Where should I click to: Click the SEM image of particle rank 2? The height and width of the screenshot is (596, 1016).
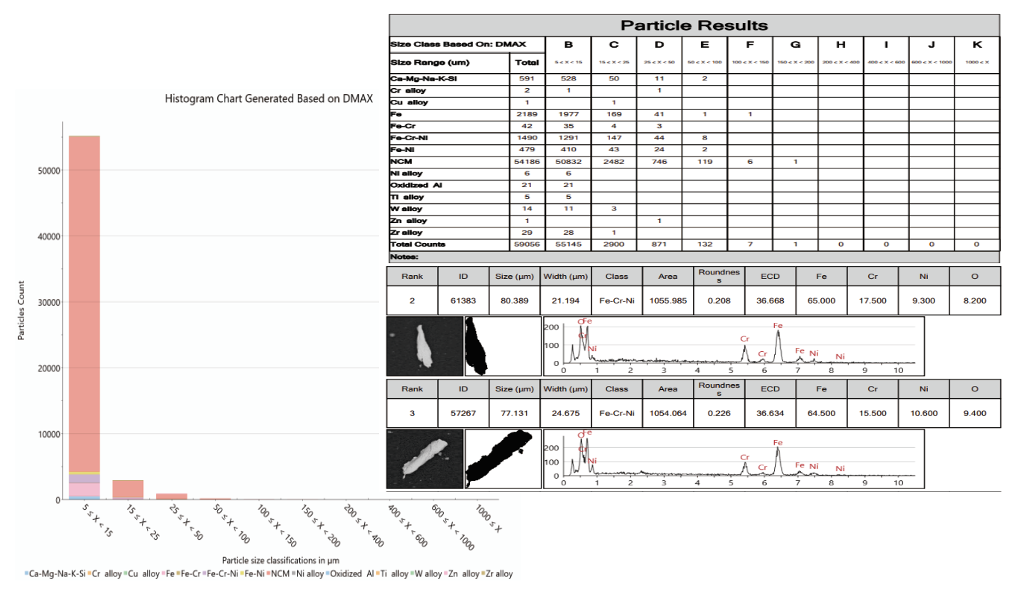pos(425,346)
